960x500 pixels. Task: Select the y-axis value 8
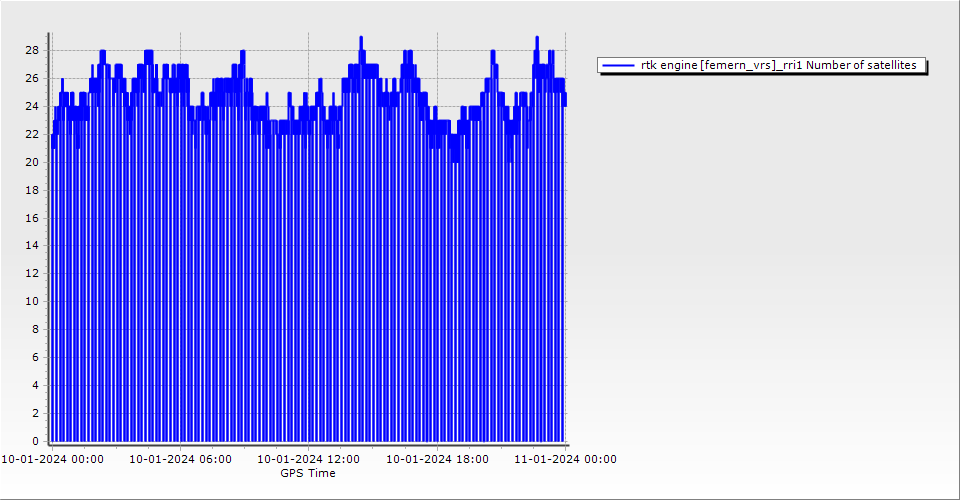click(x=35, y=329)
